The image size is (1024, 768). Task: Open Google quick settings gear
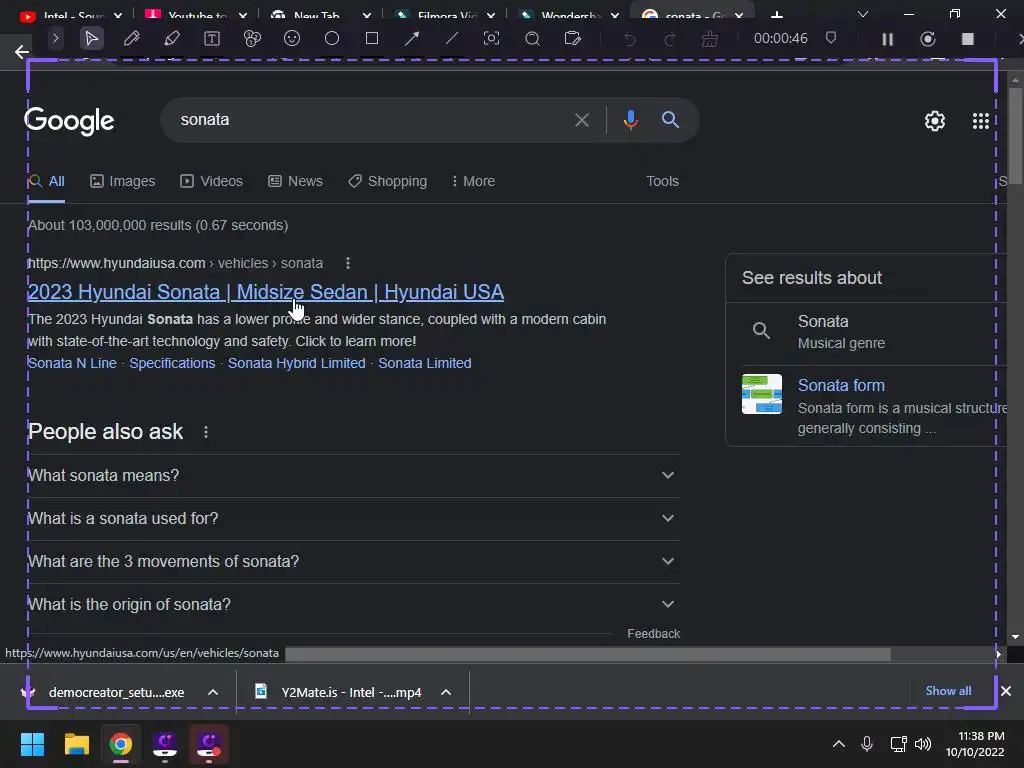pos(935,121)
